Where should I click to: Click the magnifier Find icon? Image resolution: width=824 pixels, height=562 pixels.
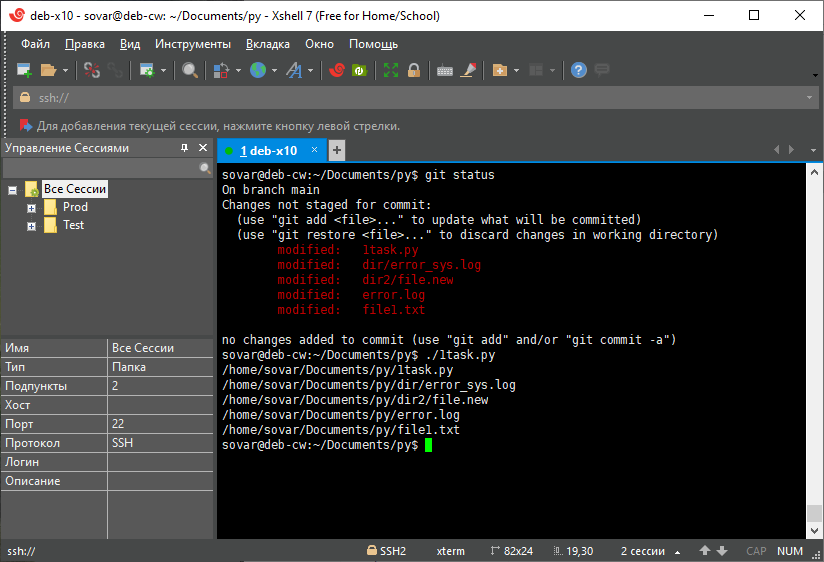pos(190,70)
